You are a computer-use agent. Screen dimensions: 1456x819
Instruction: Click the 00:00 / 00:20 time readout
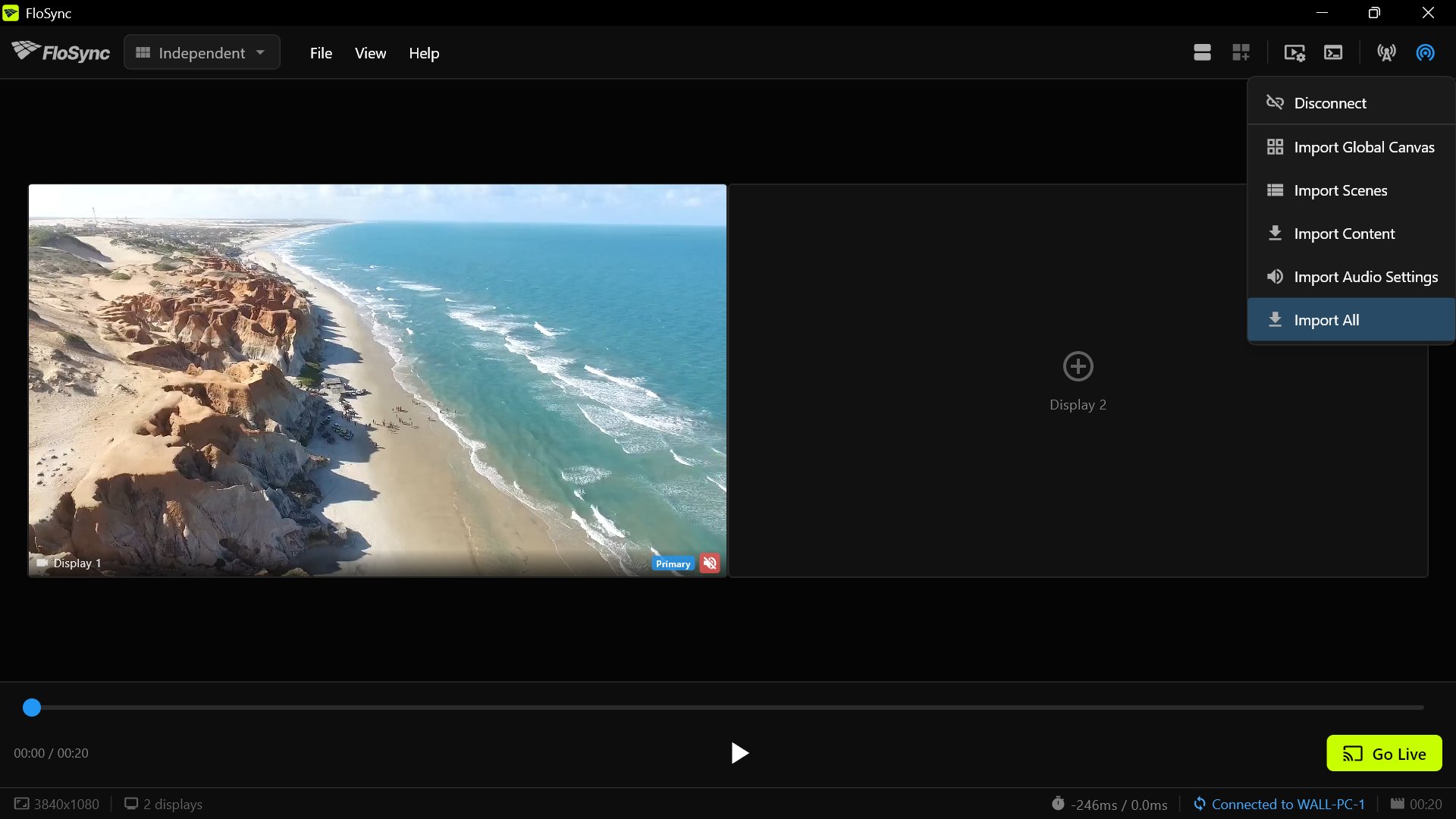pyautogui.click(x=51, y=753)
